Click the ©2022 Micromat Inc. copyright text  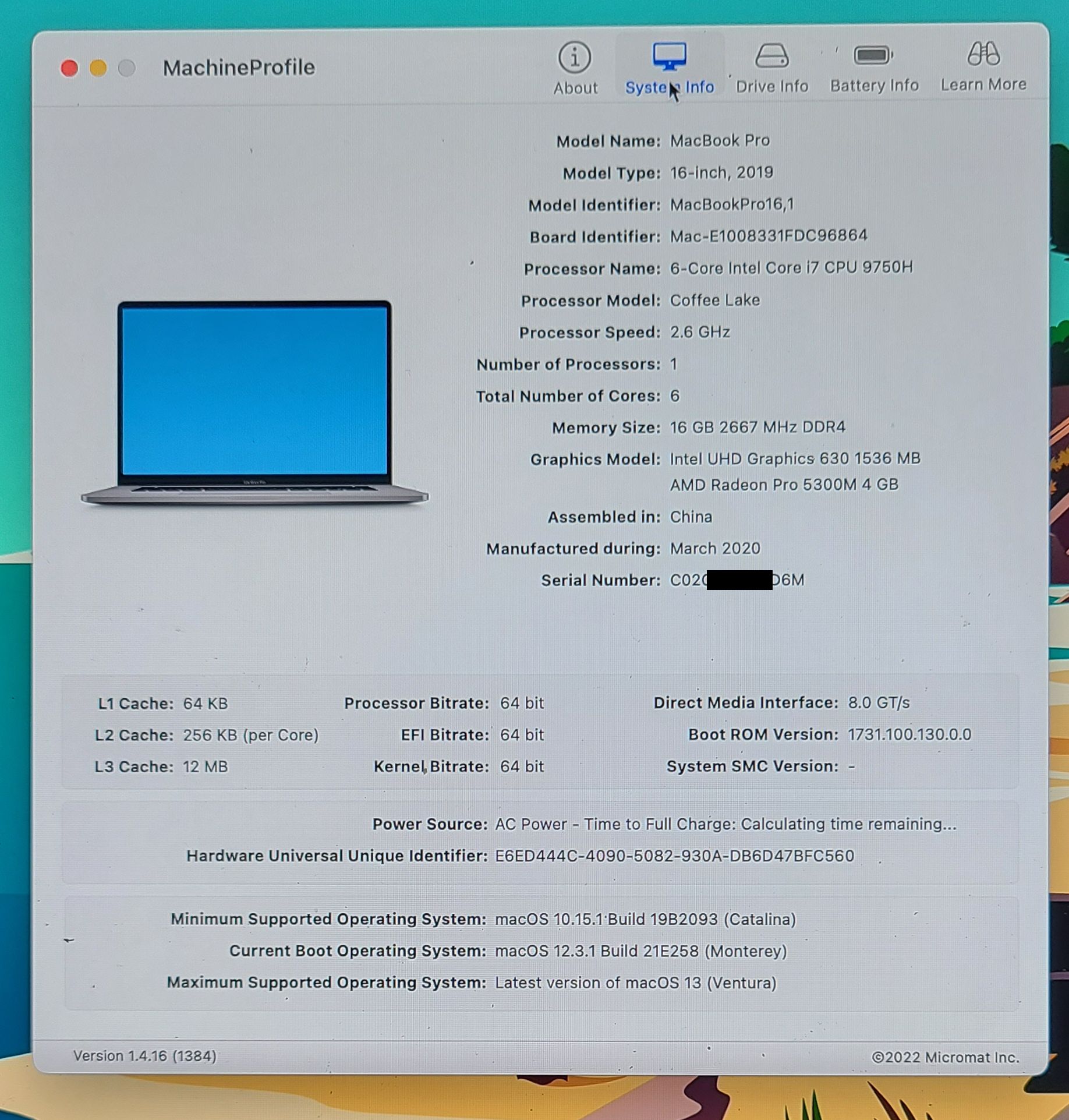[x=944, y=1057]
